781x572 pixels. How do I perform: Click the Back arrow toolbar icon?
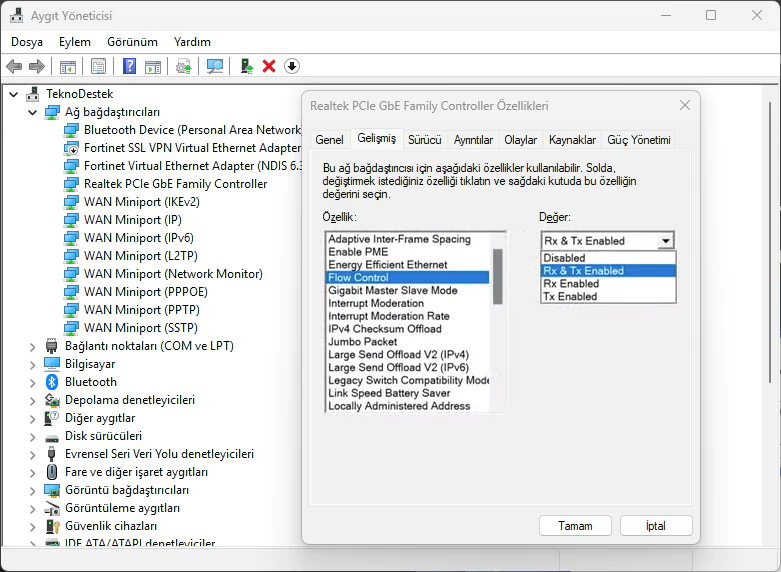tap(14, 66)
